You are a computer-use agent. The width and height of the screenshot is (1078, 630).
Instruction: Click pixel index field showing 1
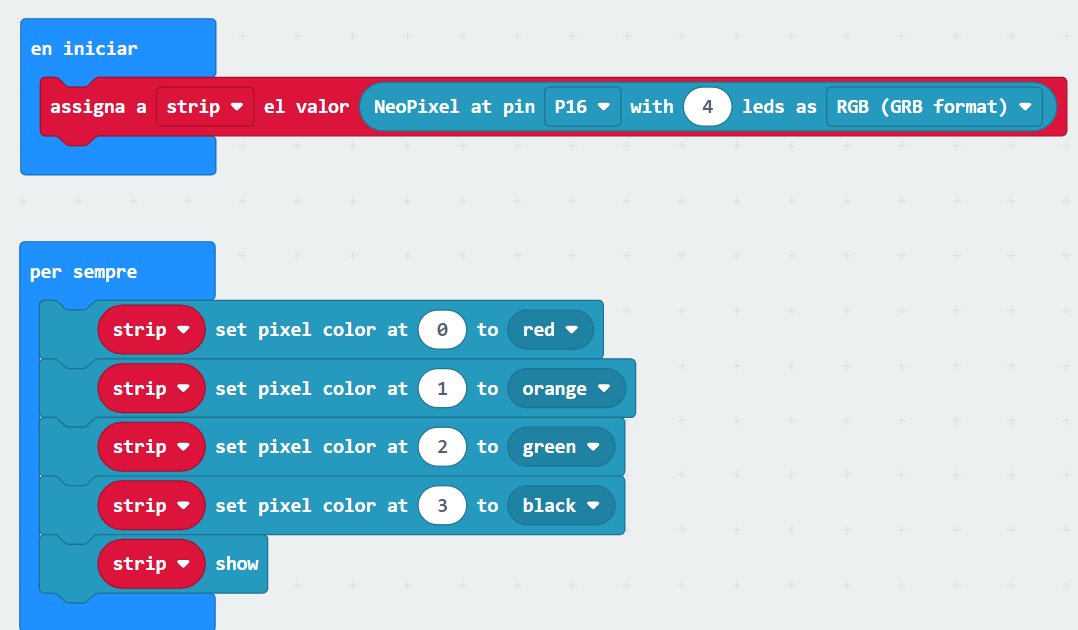pos(442,388)
